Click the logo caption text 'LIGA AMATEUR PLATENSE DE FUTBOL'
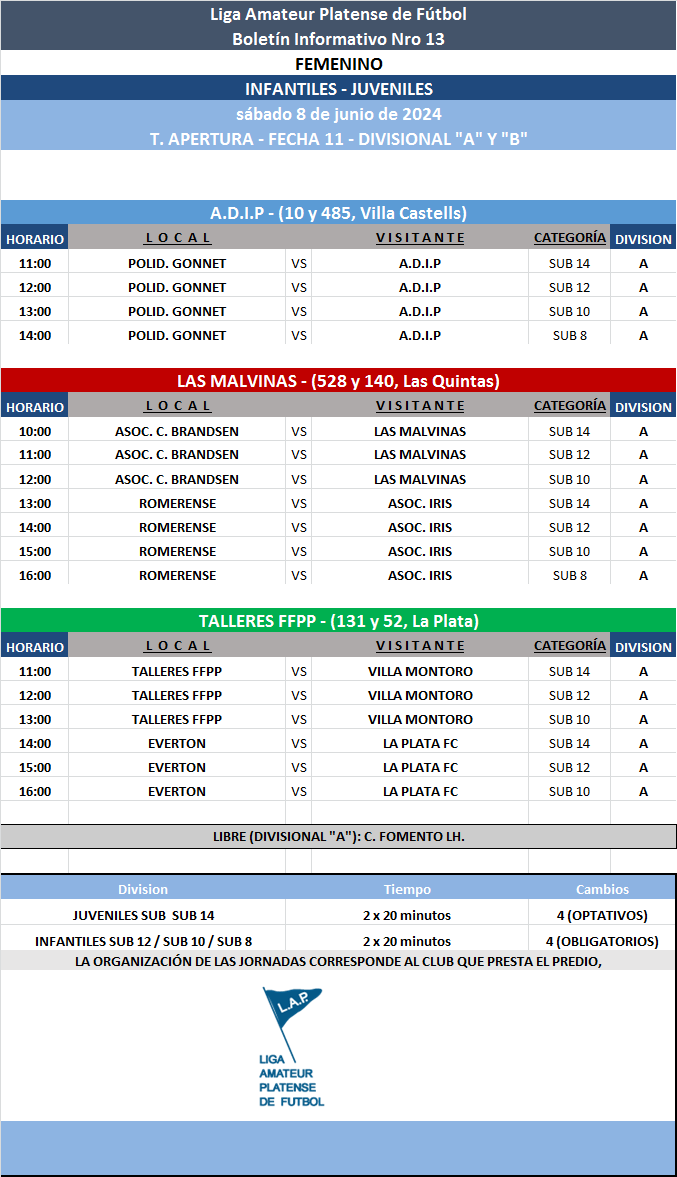 (x=291, y=1079)
